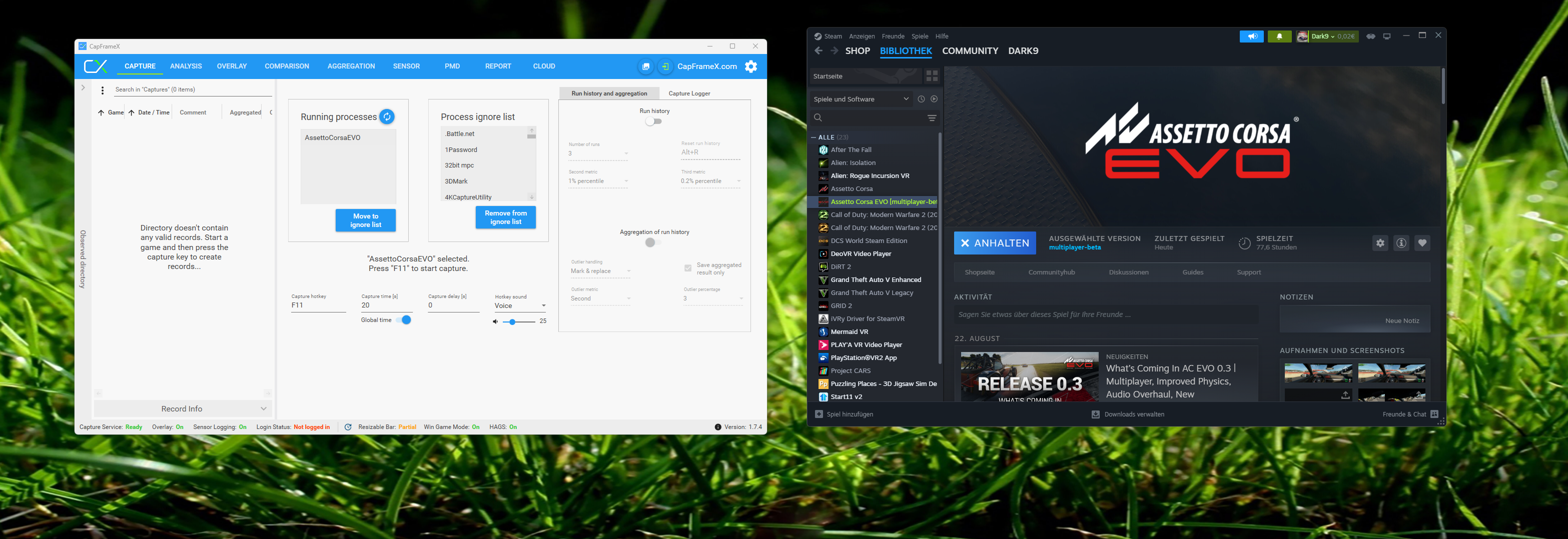The width and height of the screenshot is (1568, 539).
Task: Open the Outlier handling dropdown
Action: [601, 271]
